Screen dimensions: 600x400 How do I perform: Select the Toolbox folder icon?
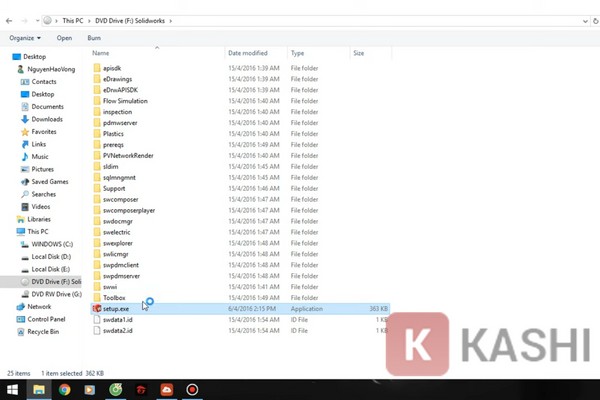[x=97, y=297]
